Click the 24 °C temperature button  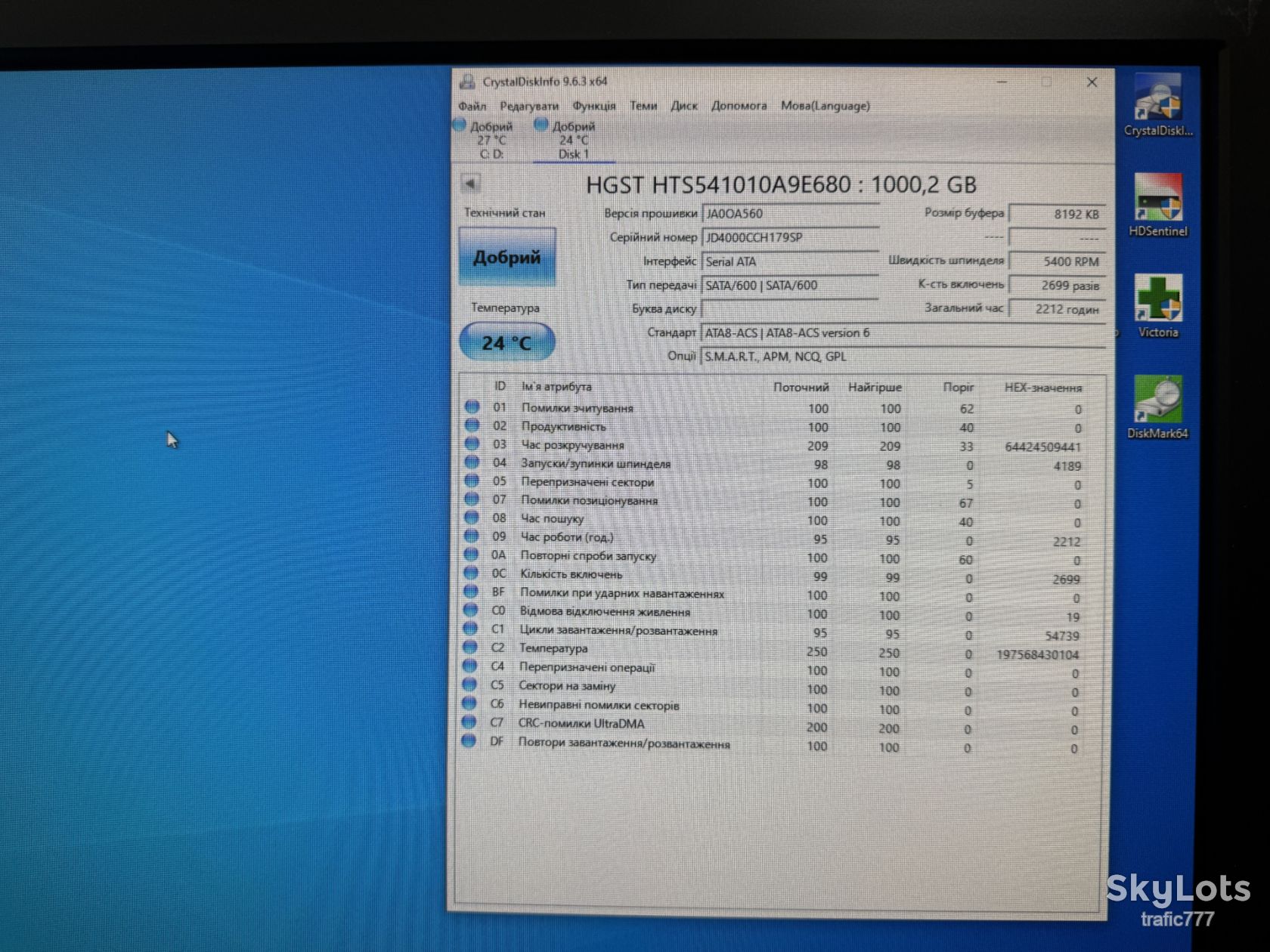tap(507, 343)
